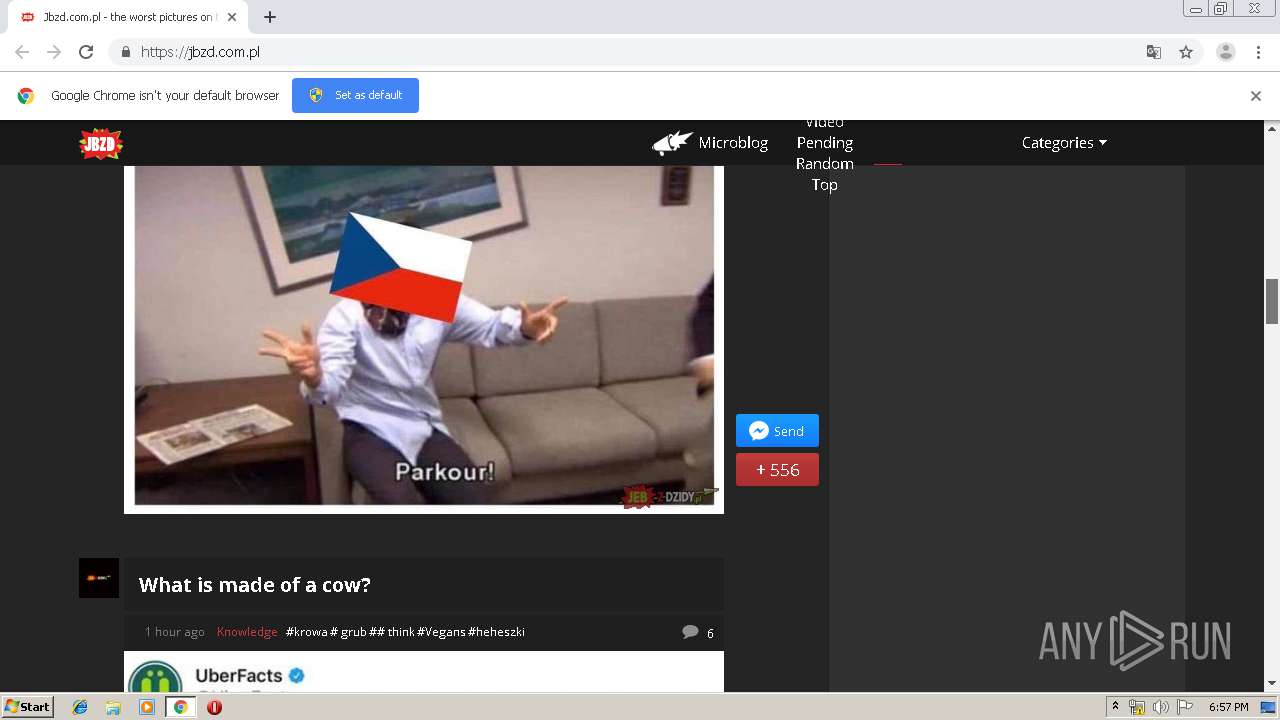Select the Top menu item
This screenshot has height=720, width=1280.
(x=824, y=185)
